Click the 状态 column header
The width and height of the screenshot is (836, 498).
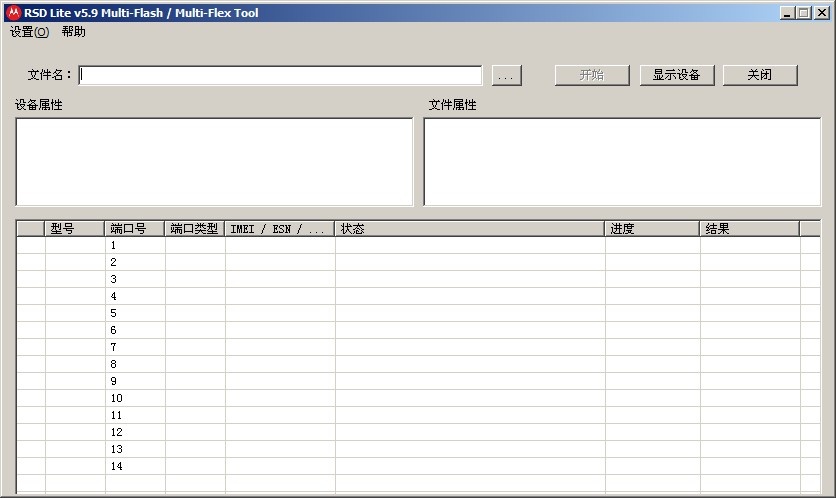coord(470,229)
